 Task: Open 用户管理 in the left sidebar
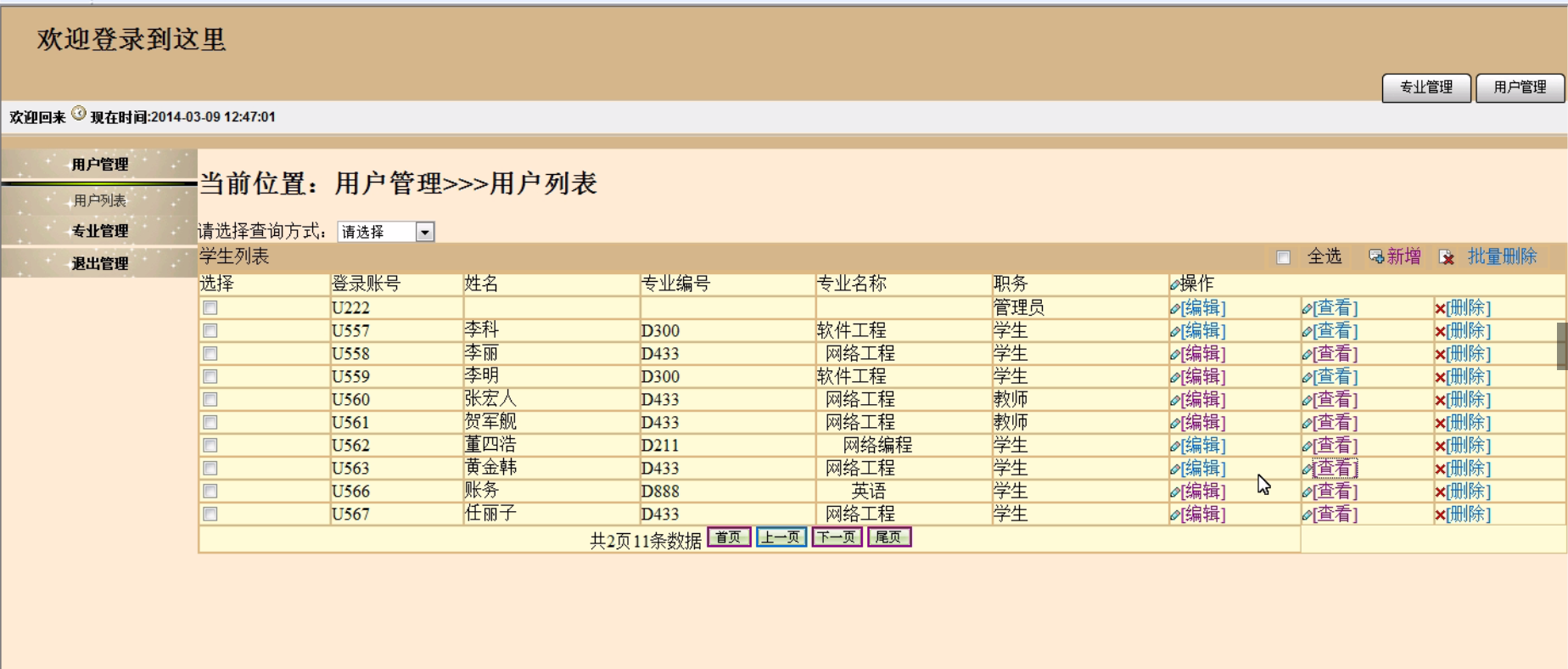click(99, 165)
